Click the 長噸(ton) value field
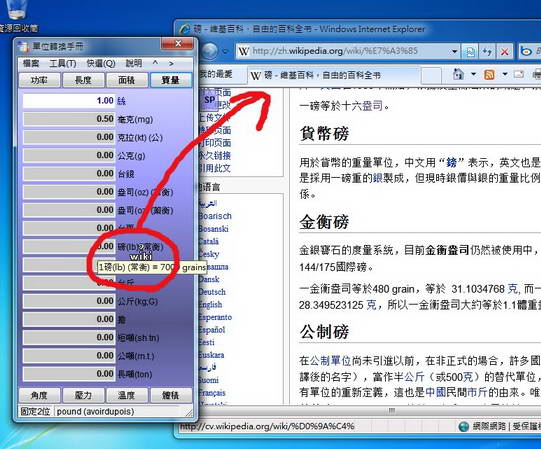 click(x=69, y=374)
